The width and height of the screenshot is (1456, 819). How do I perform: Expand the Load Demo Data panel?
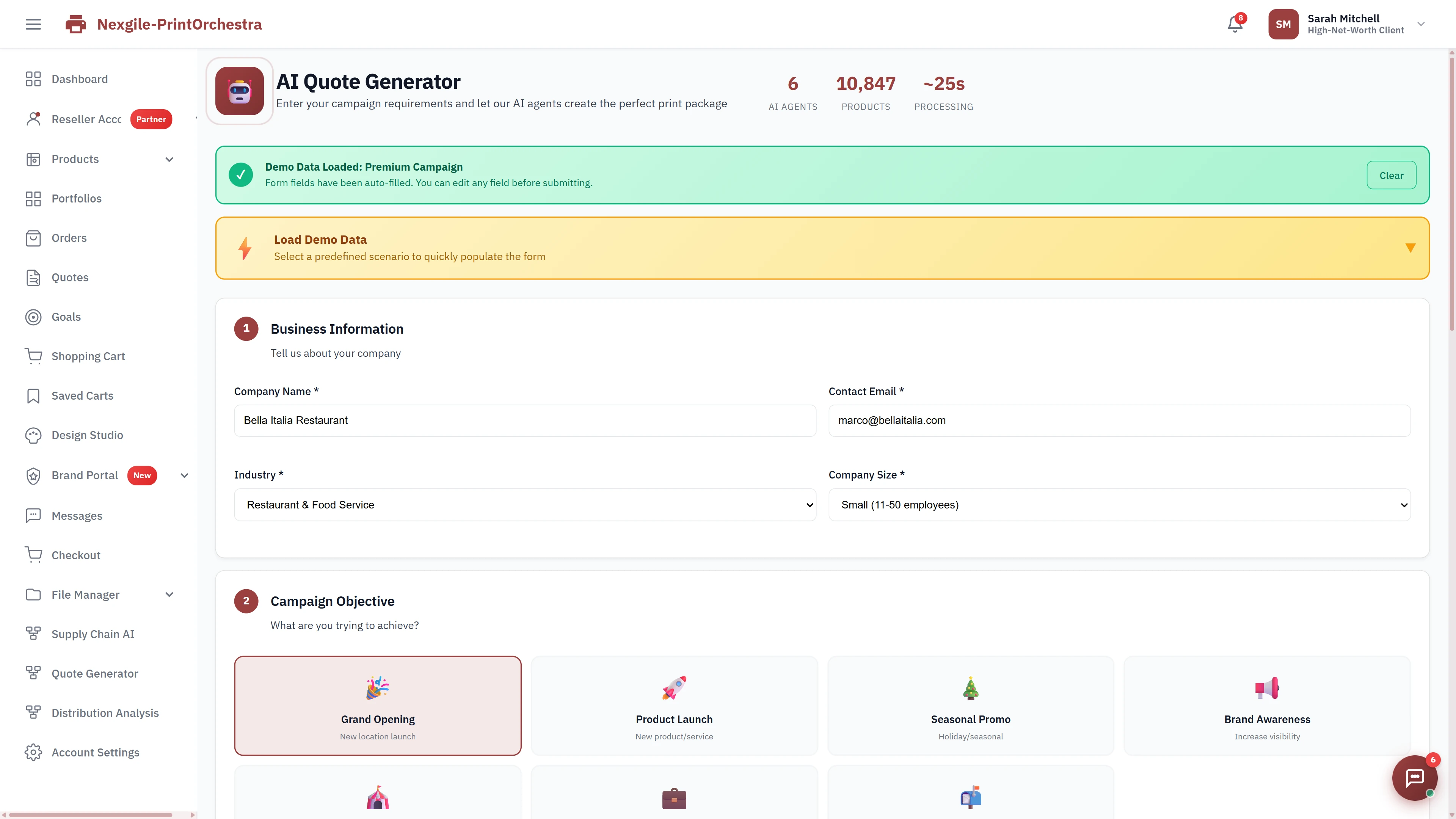(1411, 248)
